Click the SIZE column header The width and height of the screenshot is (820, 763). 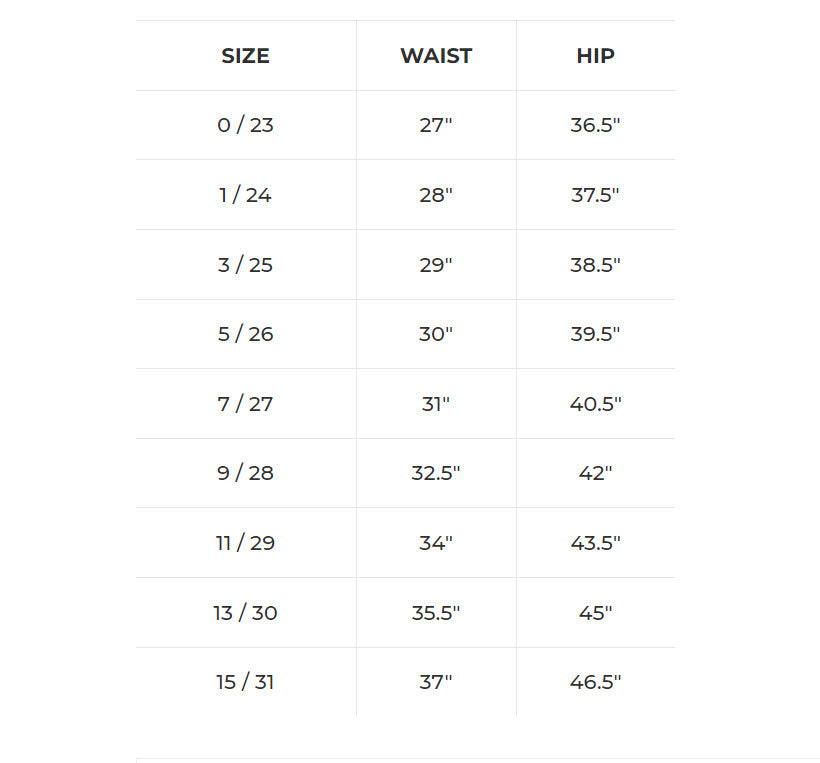245,56
